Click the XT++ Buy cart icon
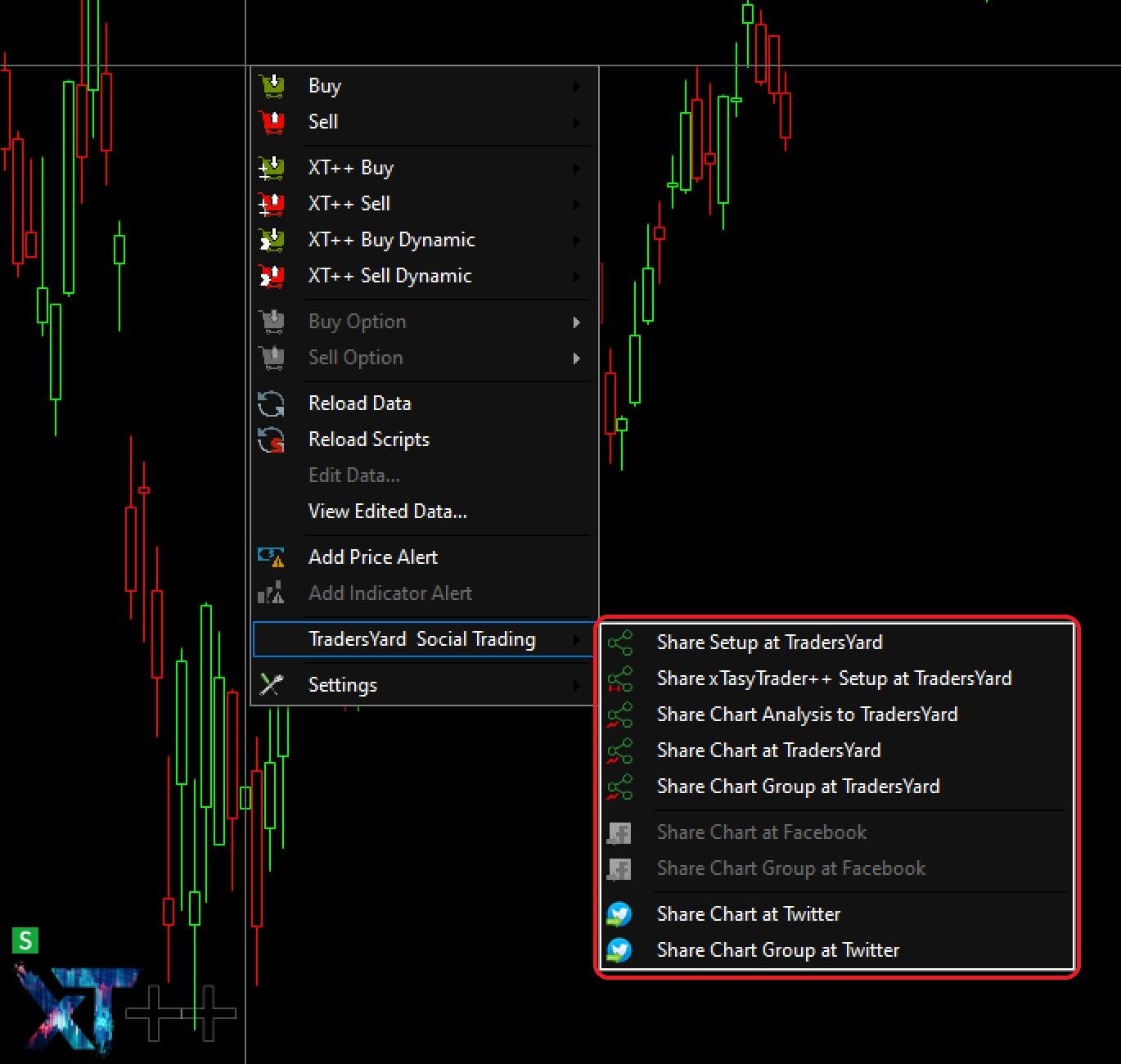1121x1064 pixels. [272, 167]
